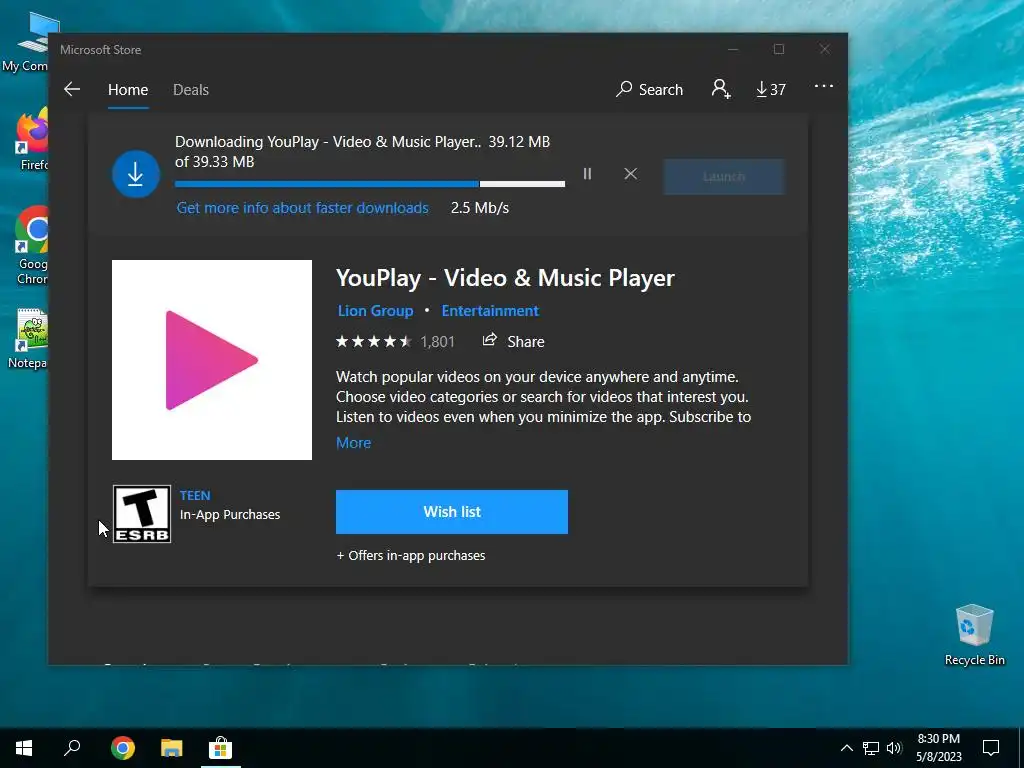Image resolution: width=1024 pixels, height=768 pixels.
Task: Click the download progress bar
Action: 370,184
